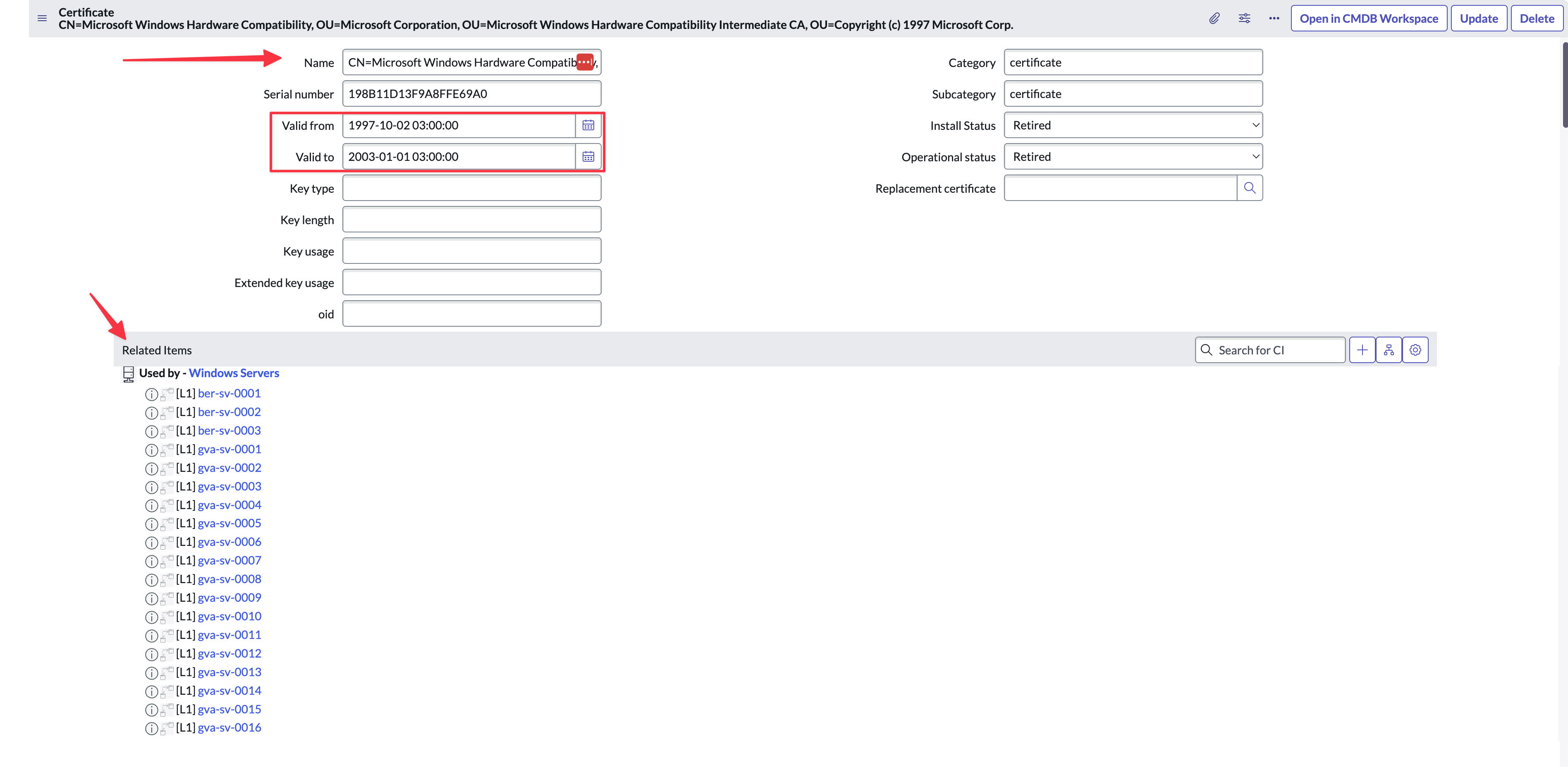The height and width of the screenshot is (775, 1568).
Task: Open the Install Status dropdown
Action: coord(1133,125)
